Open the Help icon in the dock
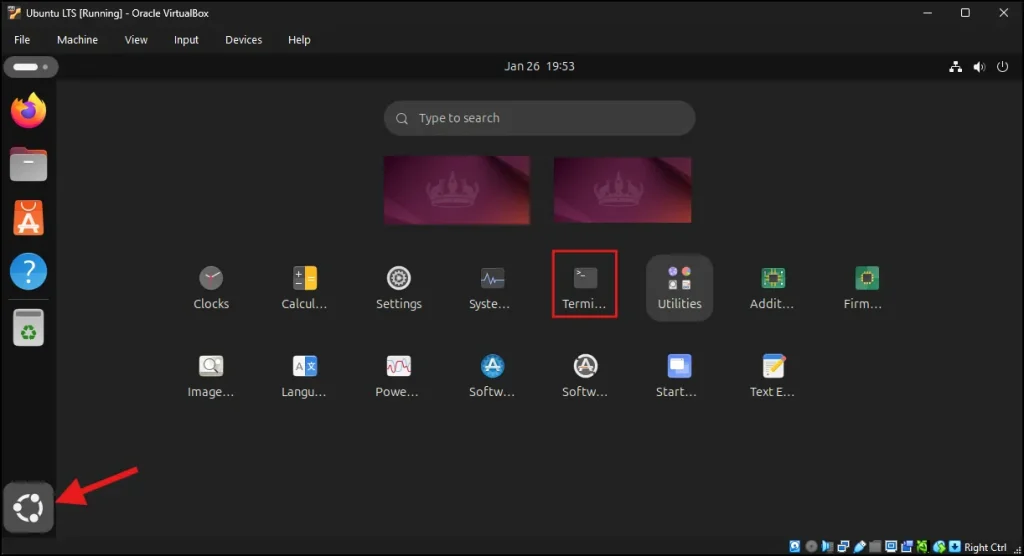 pos(28,271)
